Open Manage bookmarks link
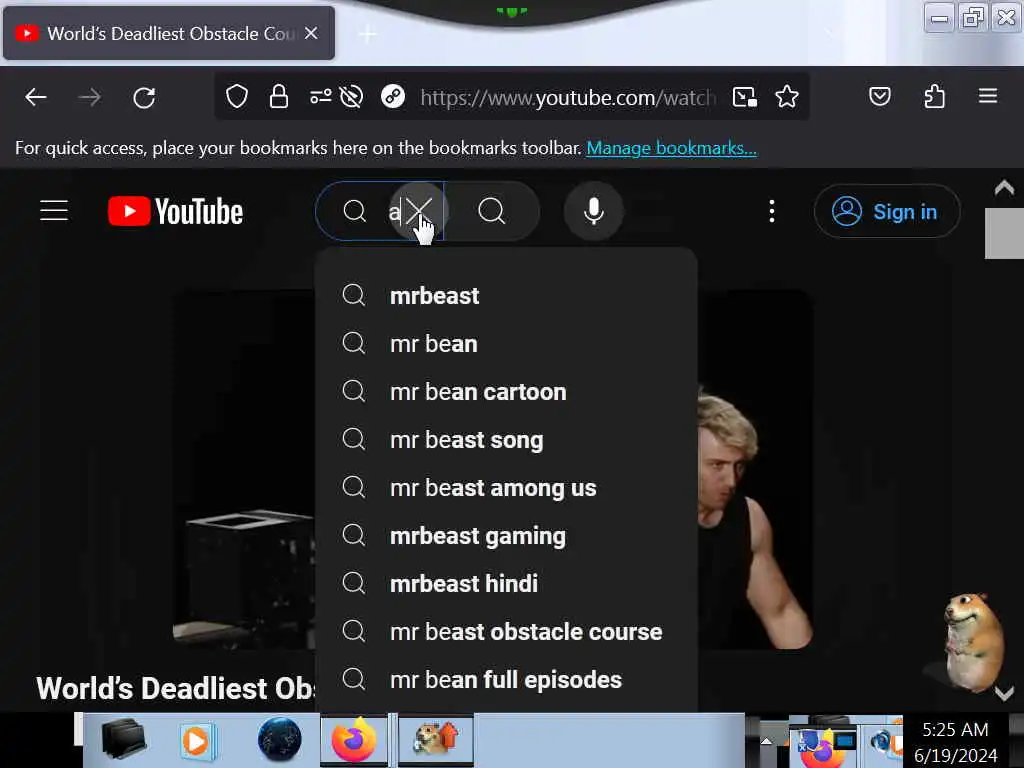Screen dimensions: 1024x768 click(671, 148)
